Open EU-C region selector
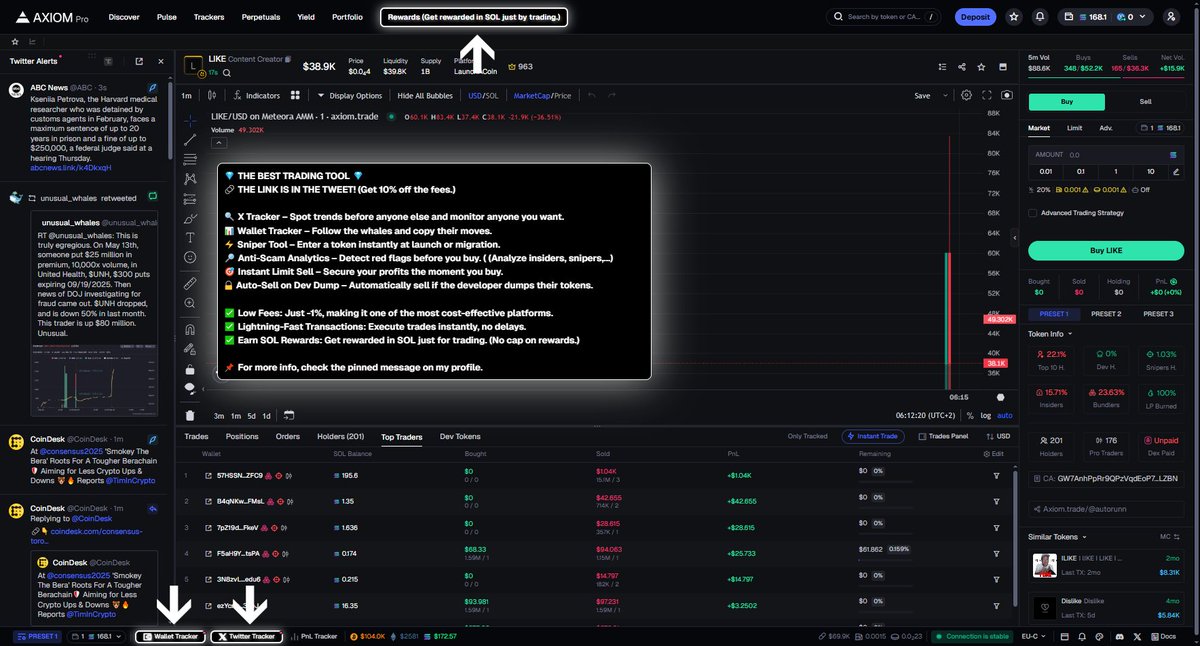The width and height of the screenshot is (1200, 646). tap(1033, 636)
